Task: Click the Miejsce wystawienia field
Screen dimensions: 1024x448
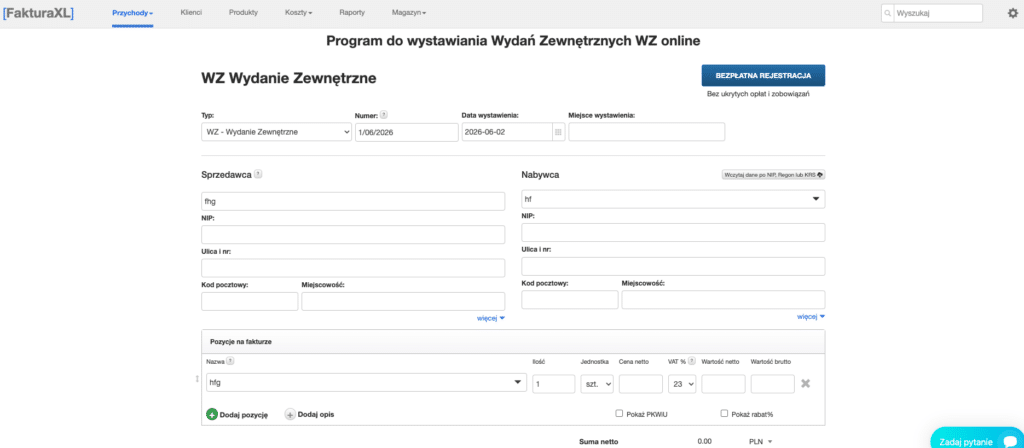Action: pos(647,132)
